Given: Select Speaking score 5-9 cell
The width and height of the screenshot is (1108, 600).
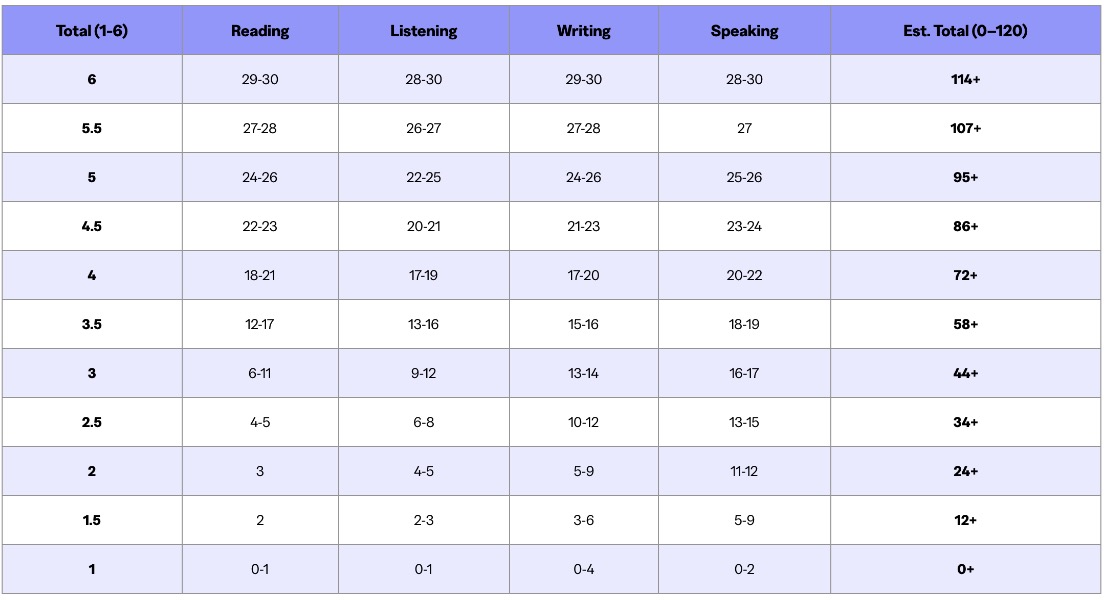Looking at the screenshot, I should click(744, 520).
